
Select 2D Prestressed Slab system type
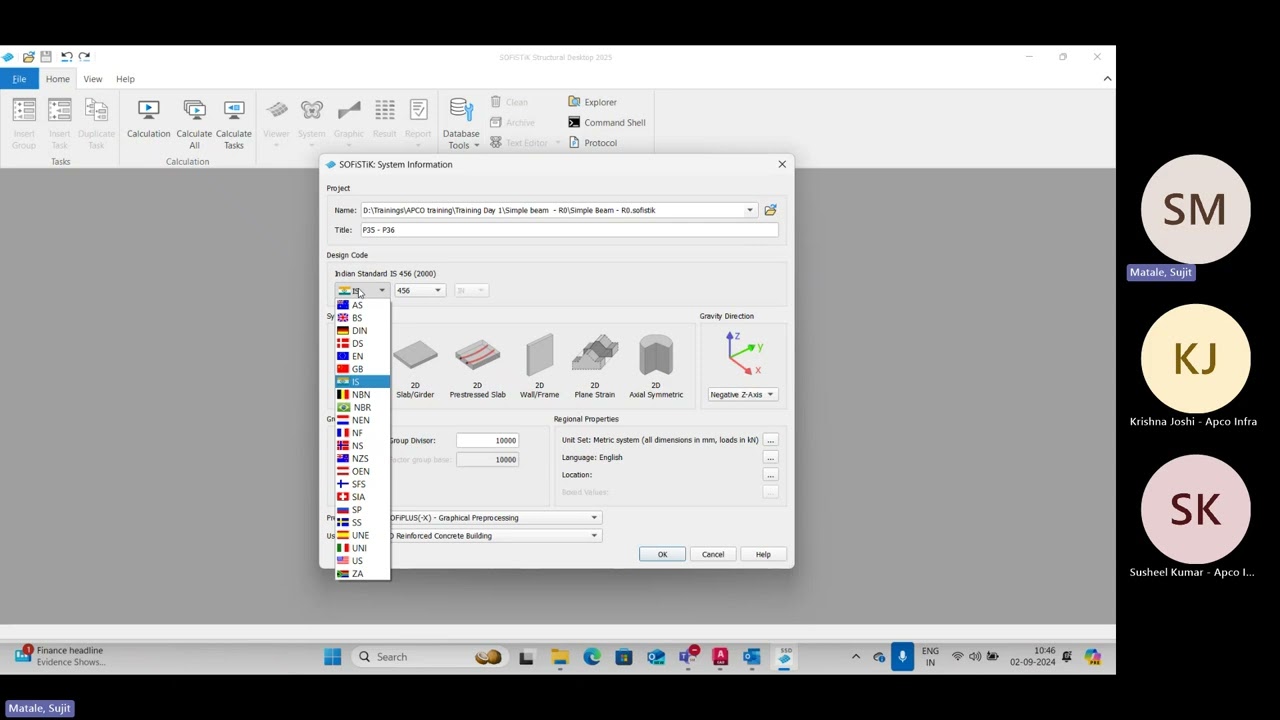(x=477, y=367)
